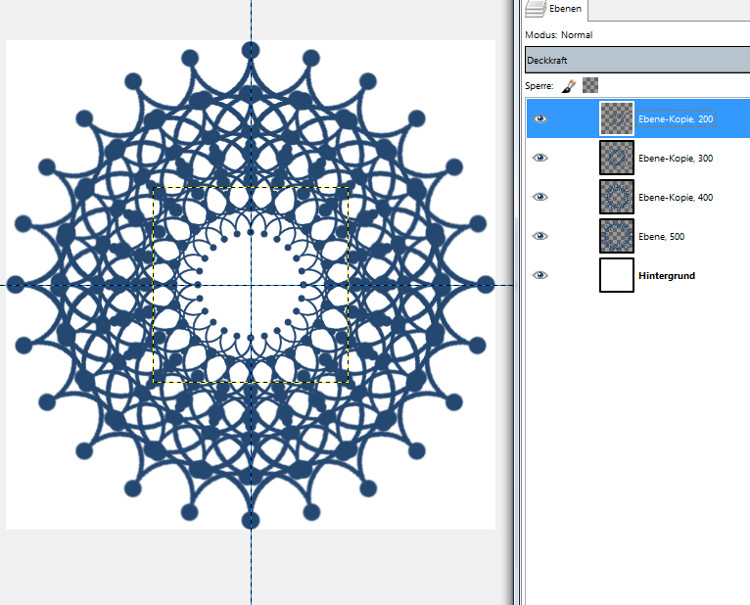Screen dimensions: 750x605
Task: Select the layer named Hintergrund
Action: (x=666, y=275)
